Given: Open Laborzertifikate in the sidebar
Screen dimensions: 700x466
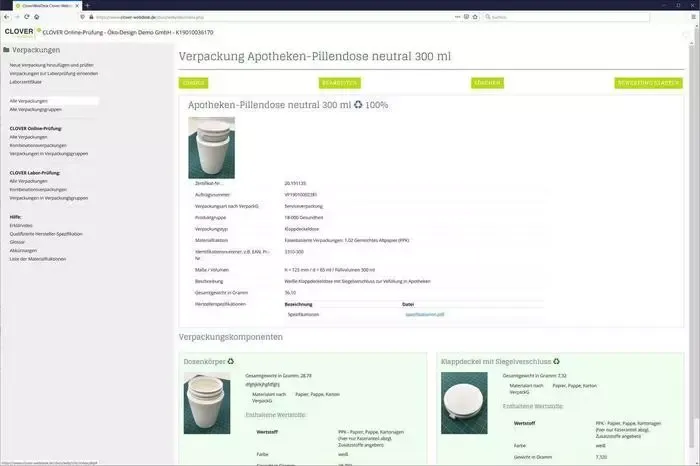Looking at the screenshot, I should (25, 82).
